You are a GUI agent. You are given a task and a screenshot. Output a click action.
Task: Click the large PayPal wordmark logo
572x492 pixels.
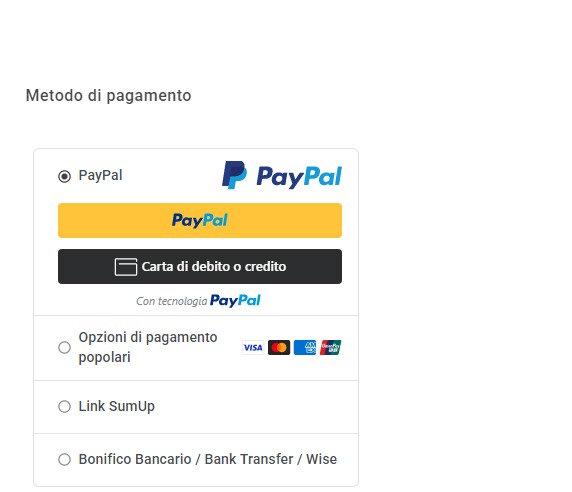coord(299,177)
